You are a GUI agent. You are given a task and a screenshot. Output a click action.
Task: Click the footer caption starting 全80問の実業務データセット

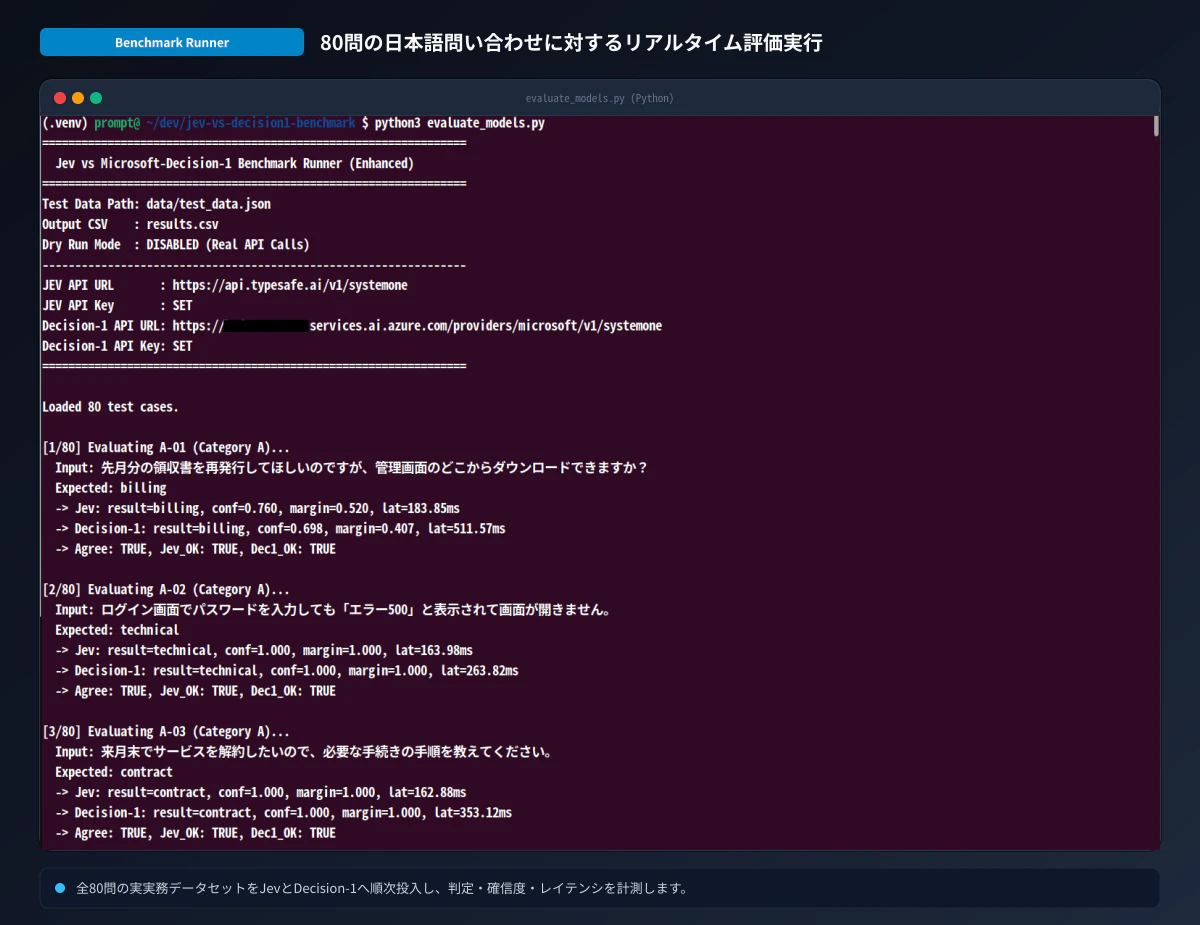pyautogui.click(x=382, y=888)
